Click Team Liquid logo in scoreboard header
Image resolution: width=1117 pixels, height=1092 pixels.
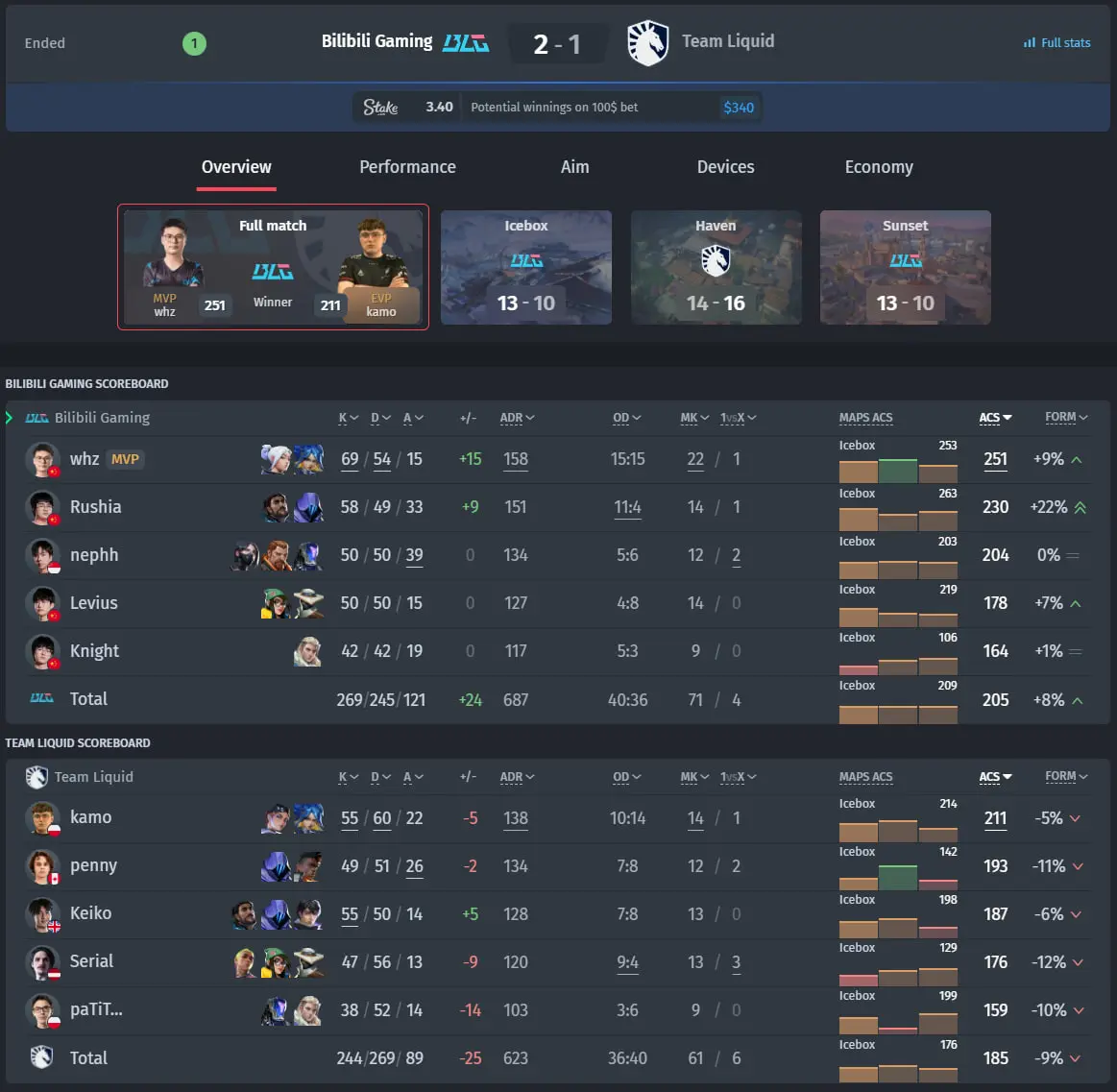point(36,776)
